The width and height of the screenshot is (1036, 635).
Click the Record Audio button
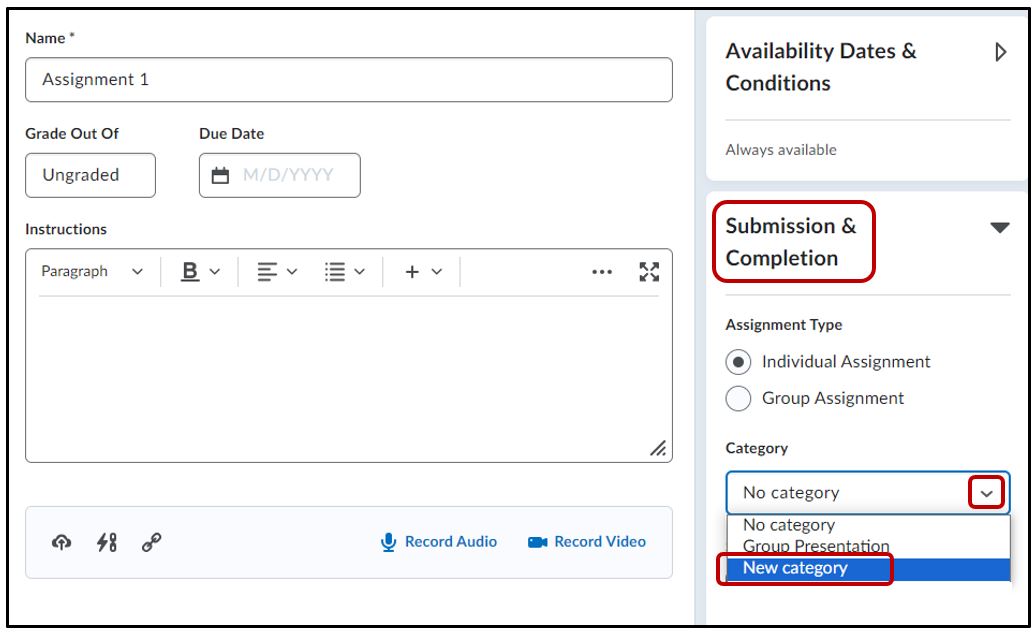(x=439, y=542)
